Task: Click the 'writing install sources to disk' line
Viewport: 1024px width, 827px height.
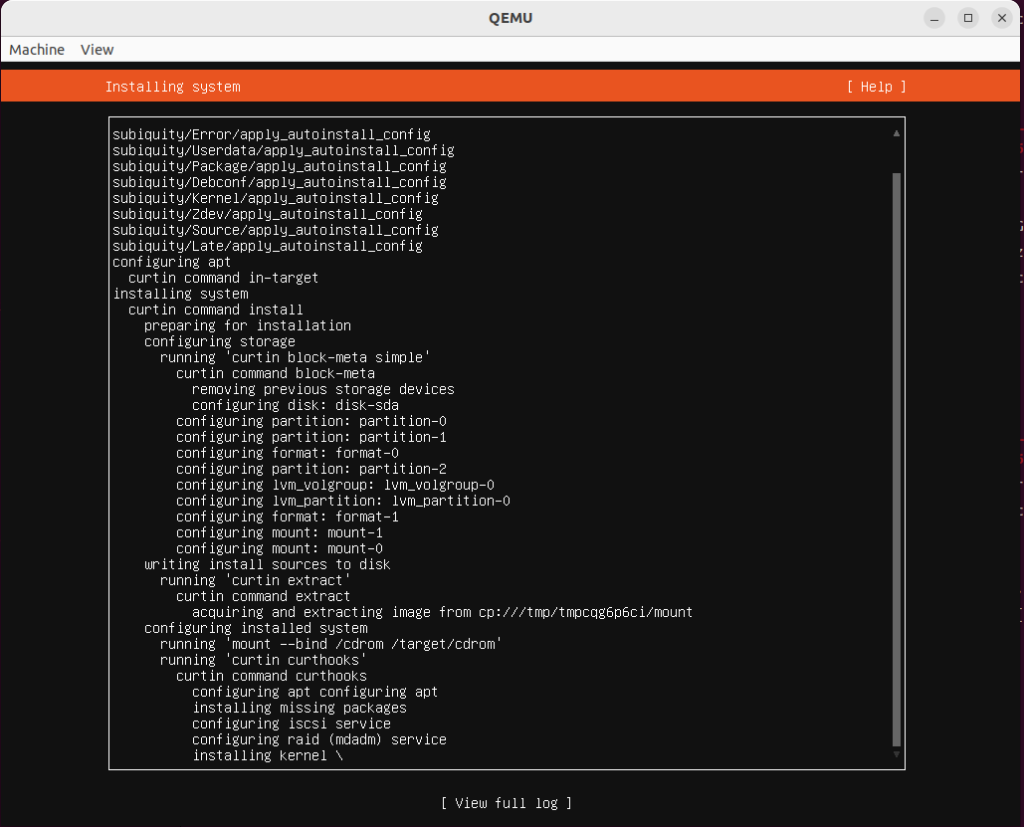Action: click(267, 565)
